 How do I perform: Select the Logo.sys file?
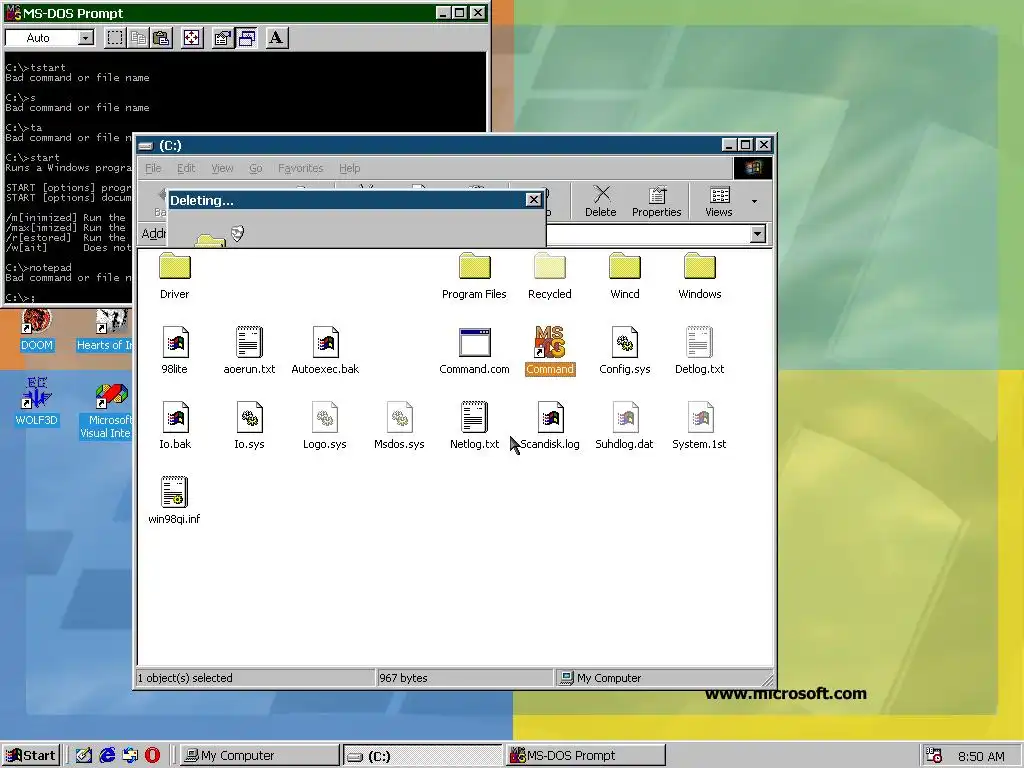(325, 426)
